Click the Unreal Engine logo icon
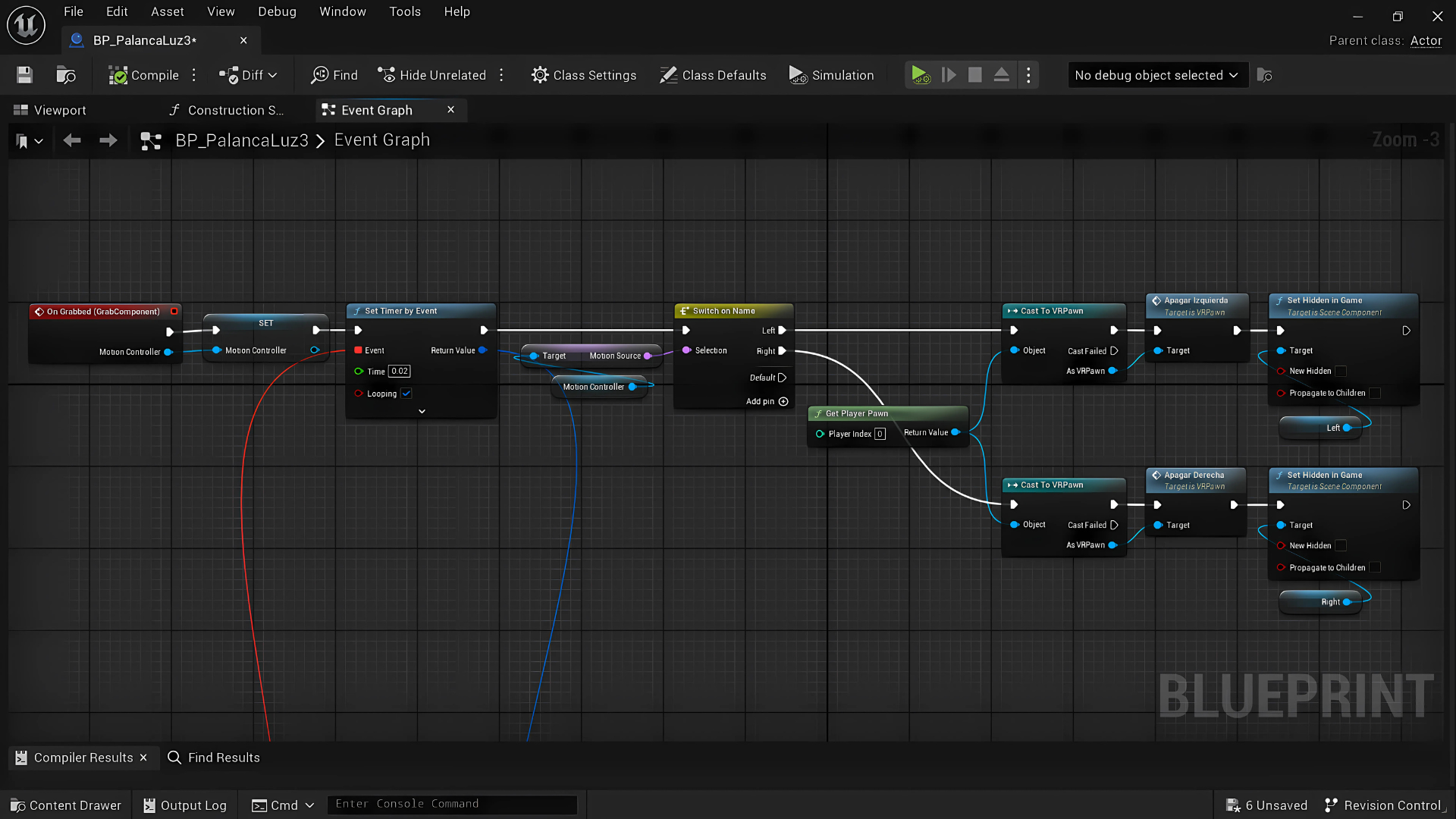1456x819 pixels. point(26,24)
